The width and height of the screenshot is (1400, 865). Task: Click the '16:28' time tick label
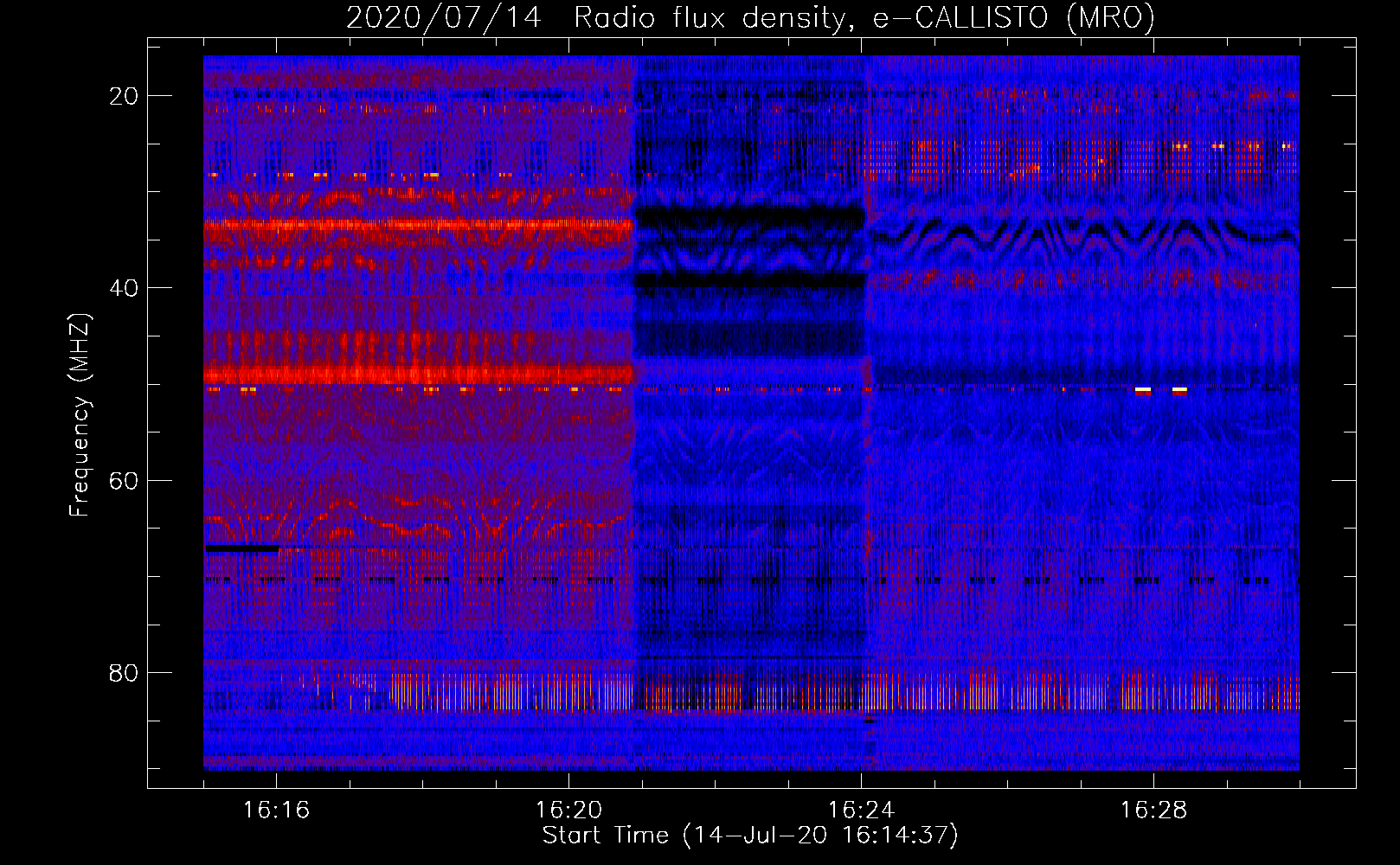click(1154, 811)
